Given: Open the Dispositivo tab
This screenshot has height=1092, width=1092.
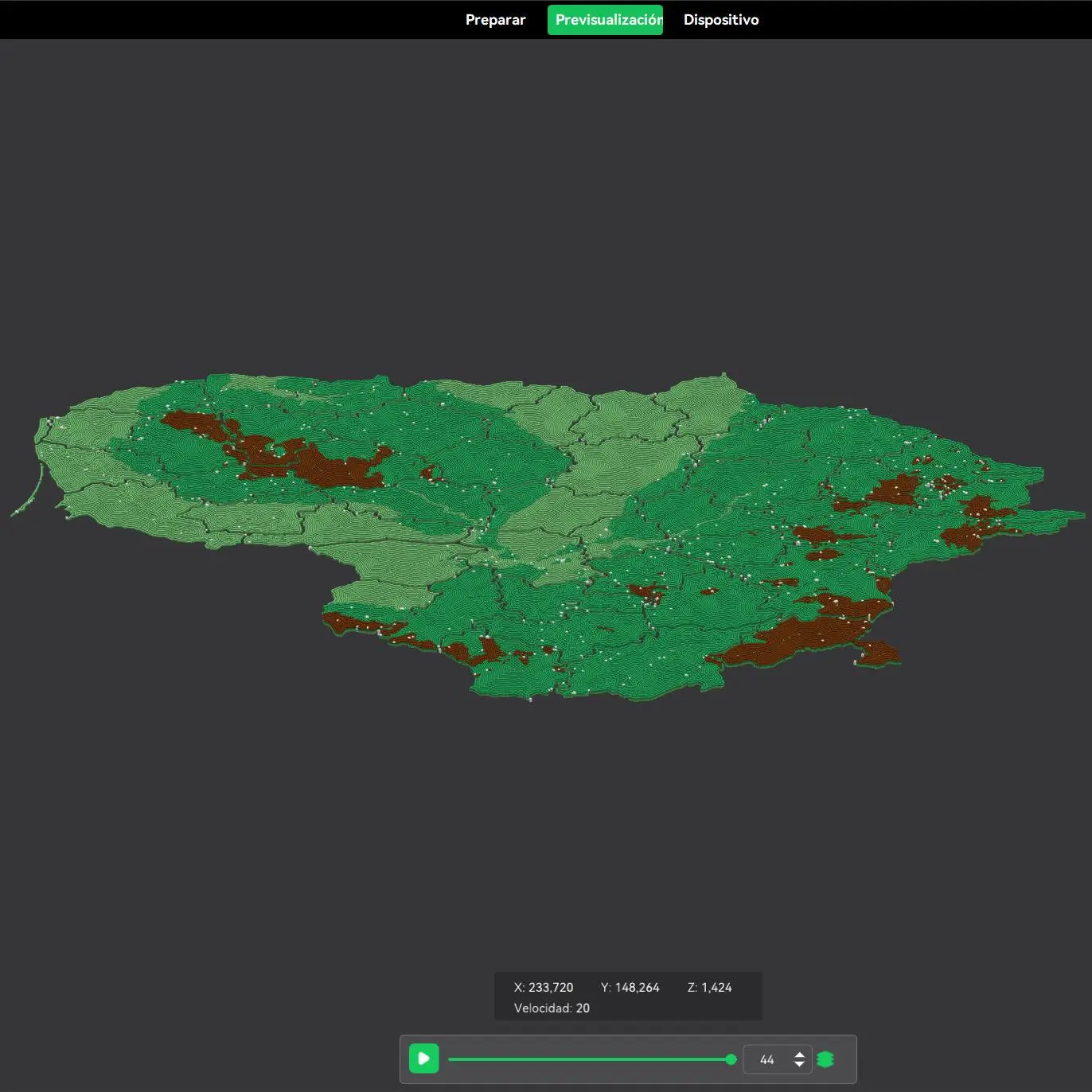Looking at the screenshot, I should [720, 19].
